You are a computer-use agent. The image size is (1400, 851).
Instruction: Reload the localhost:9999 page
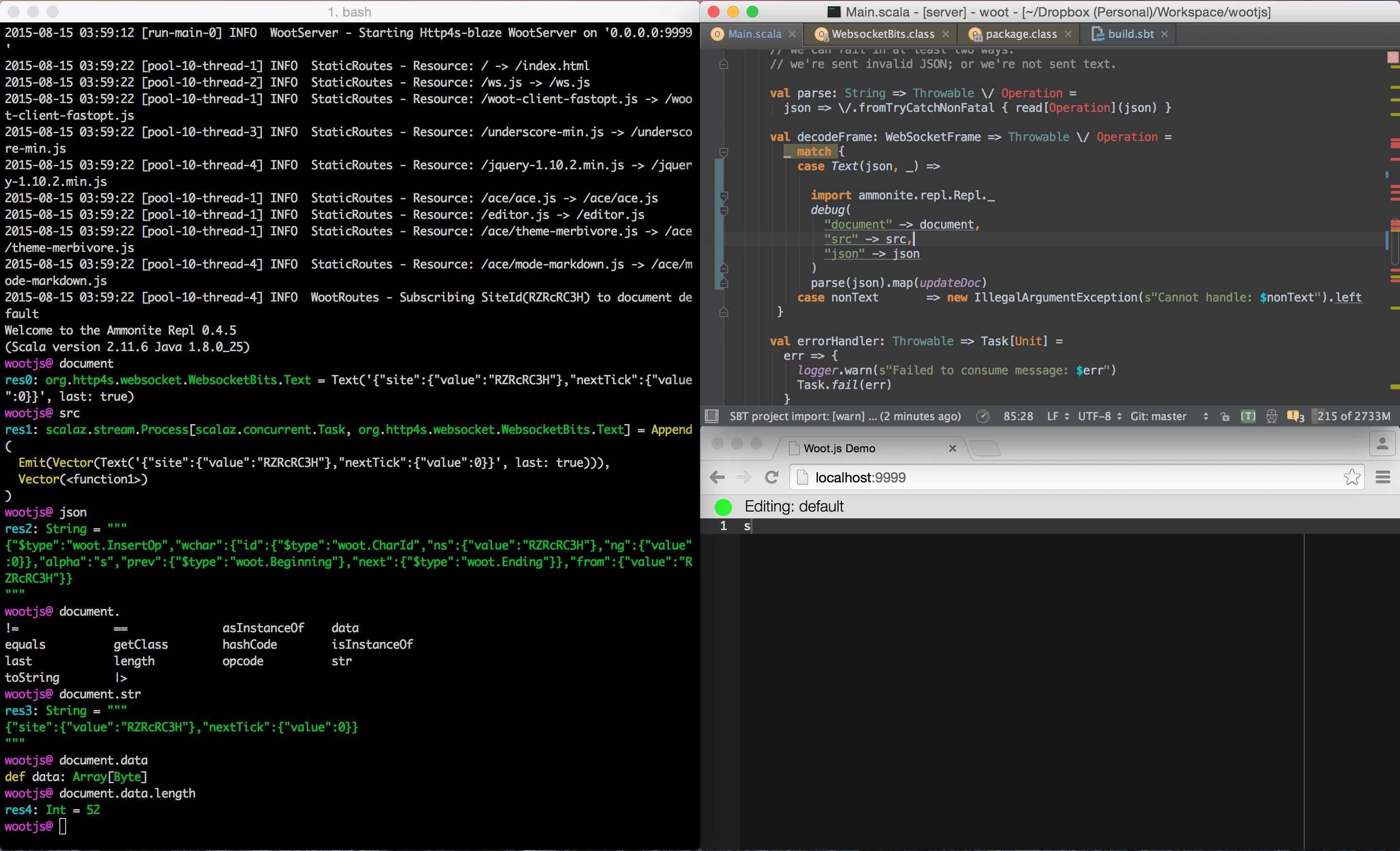point(771,478)
